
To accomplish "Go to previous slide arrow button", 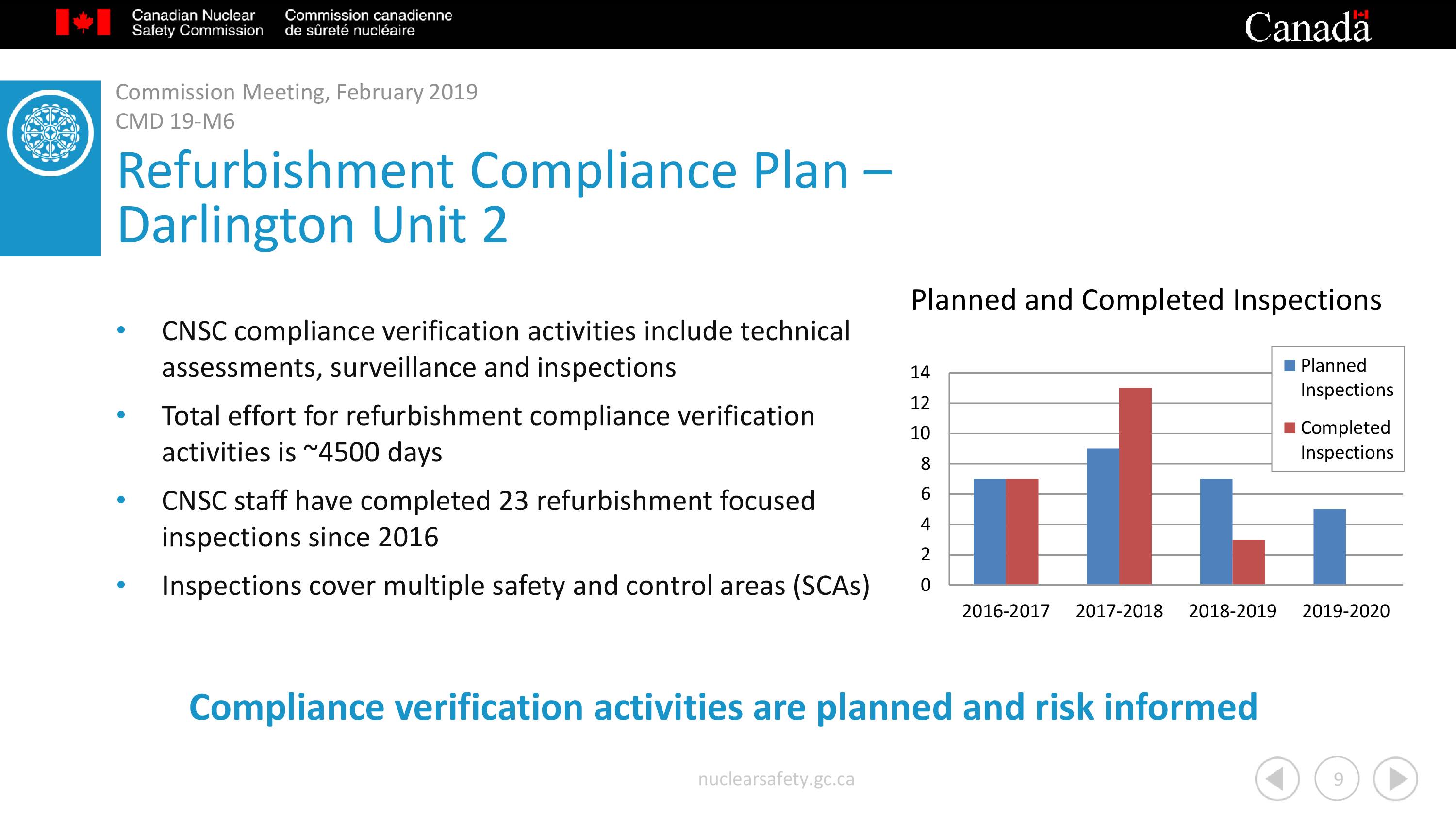I will [x=1277, y=779].
